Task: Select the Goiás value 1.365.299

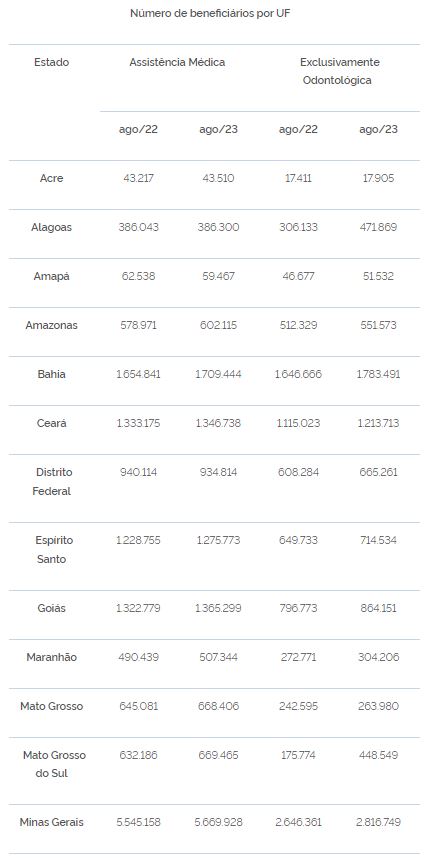Action: (218, 608)
